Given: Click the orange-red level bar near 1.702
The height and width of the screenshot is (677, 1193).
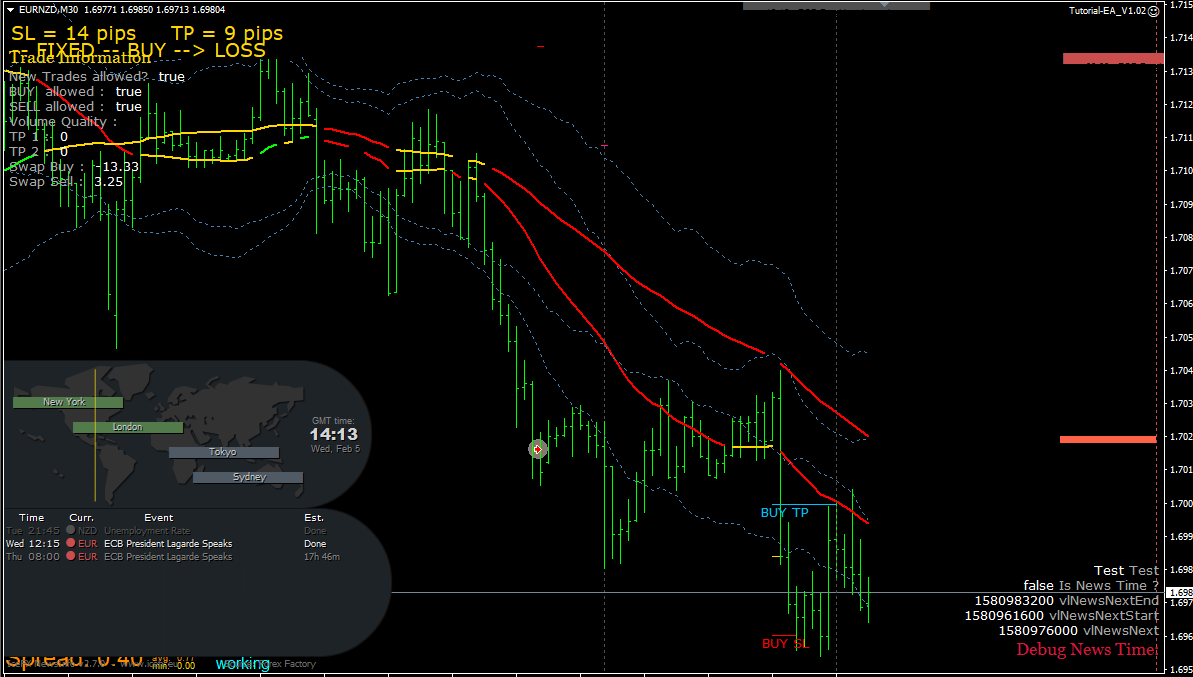Looking at the screenshot, I should 1108,440.
